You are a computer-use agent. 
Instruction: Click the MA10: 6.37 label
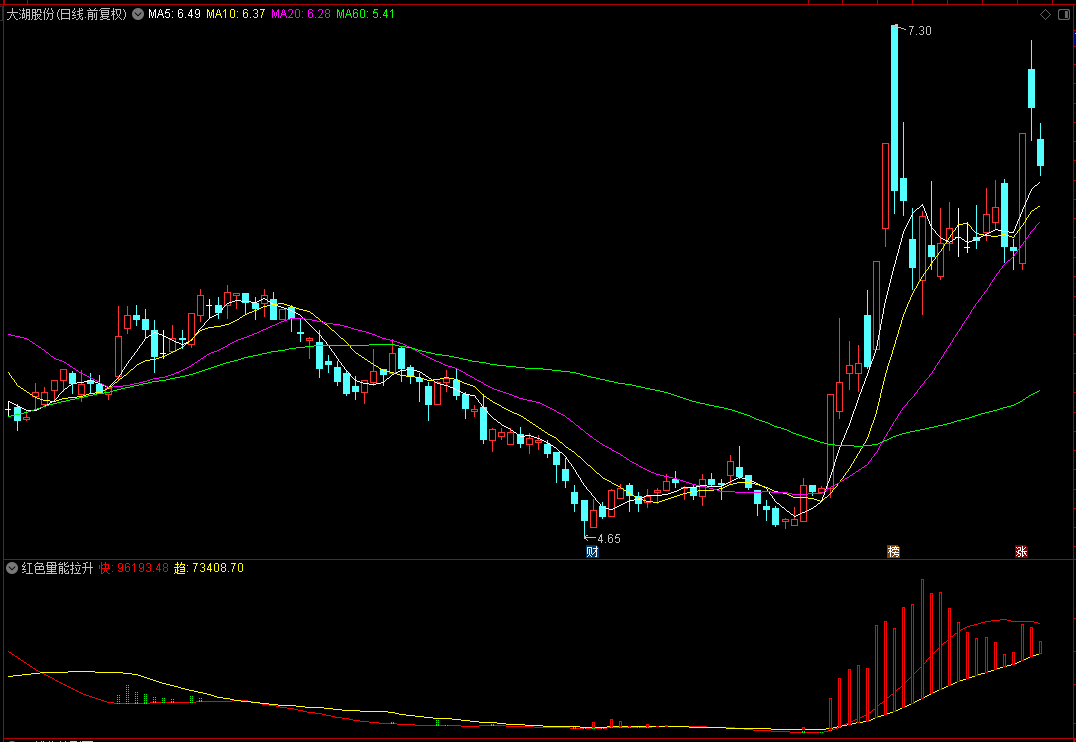pyautogui.click(x=235, y=14)
